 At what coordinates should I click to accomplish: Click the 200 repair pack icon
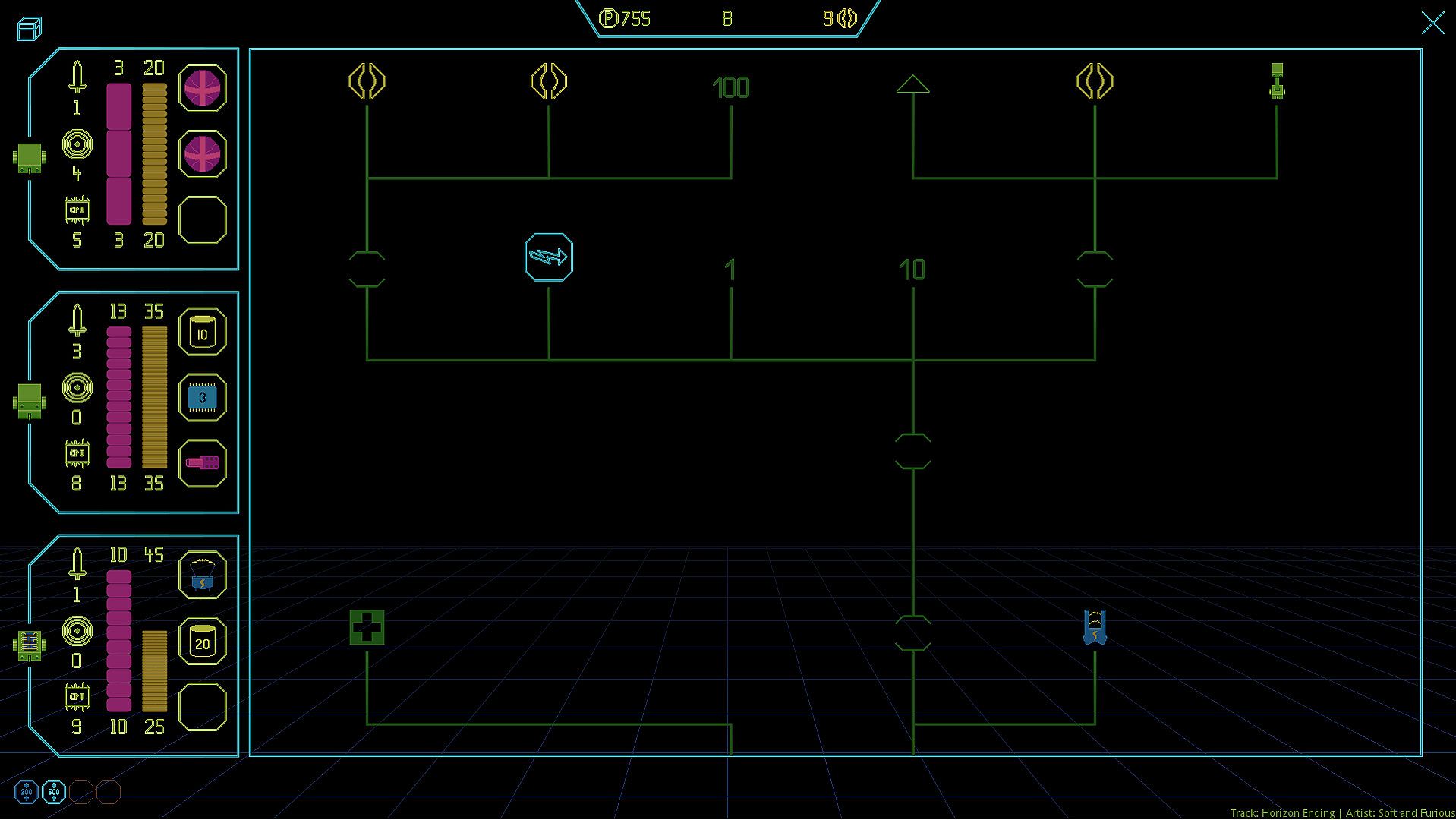pyautogui.click(x=27, y=792)
